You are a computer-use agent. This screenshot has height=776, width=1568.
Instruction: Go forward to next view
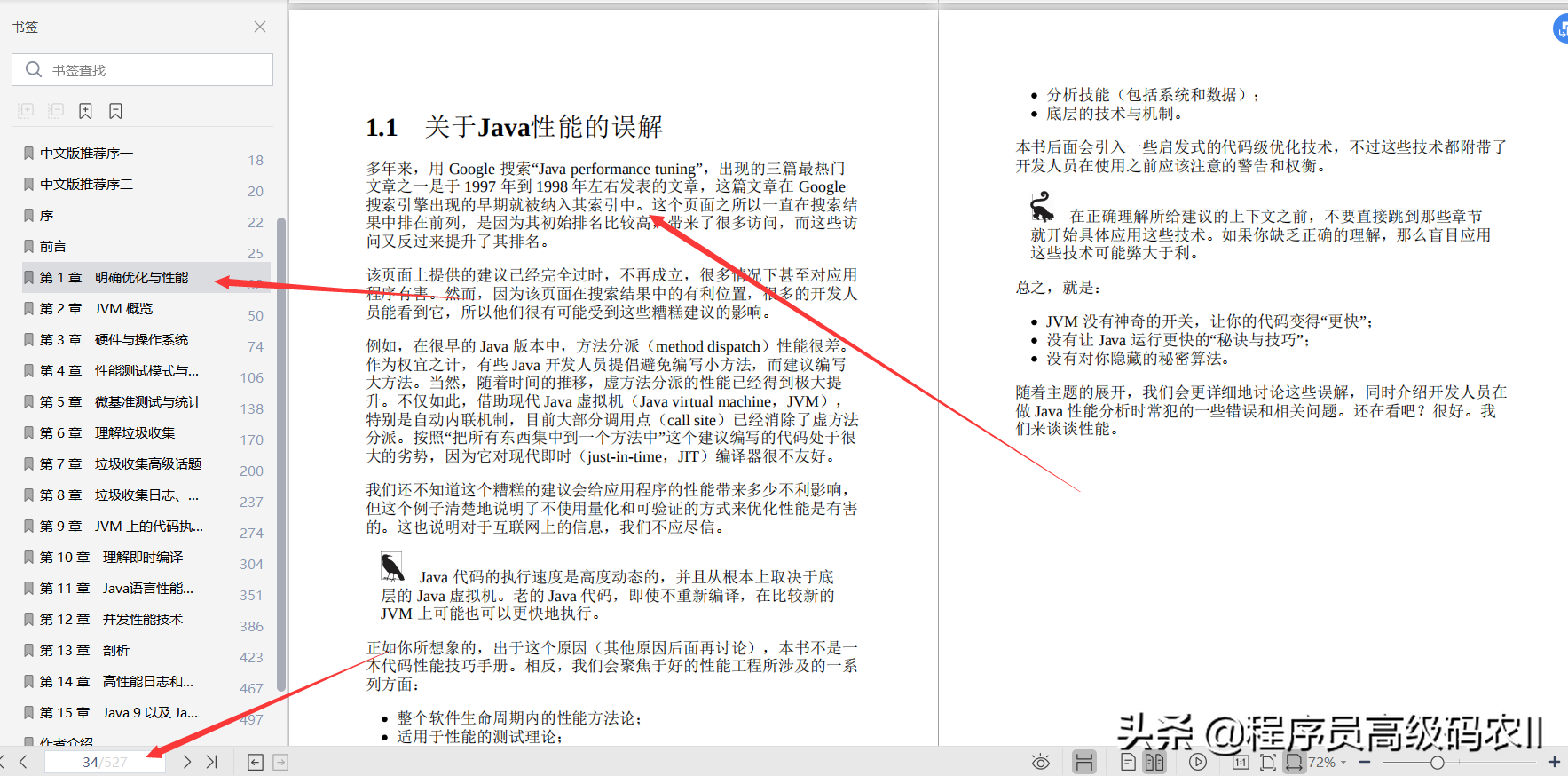click(x=280, y=762)
